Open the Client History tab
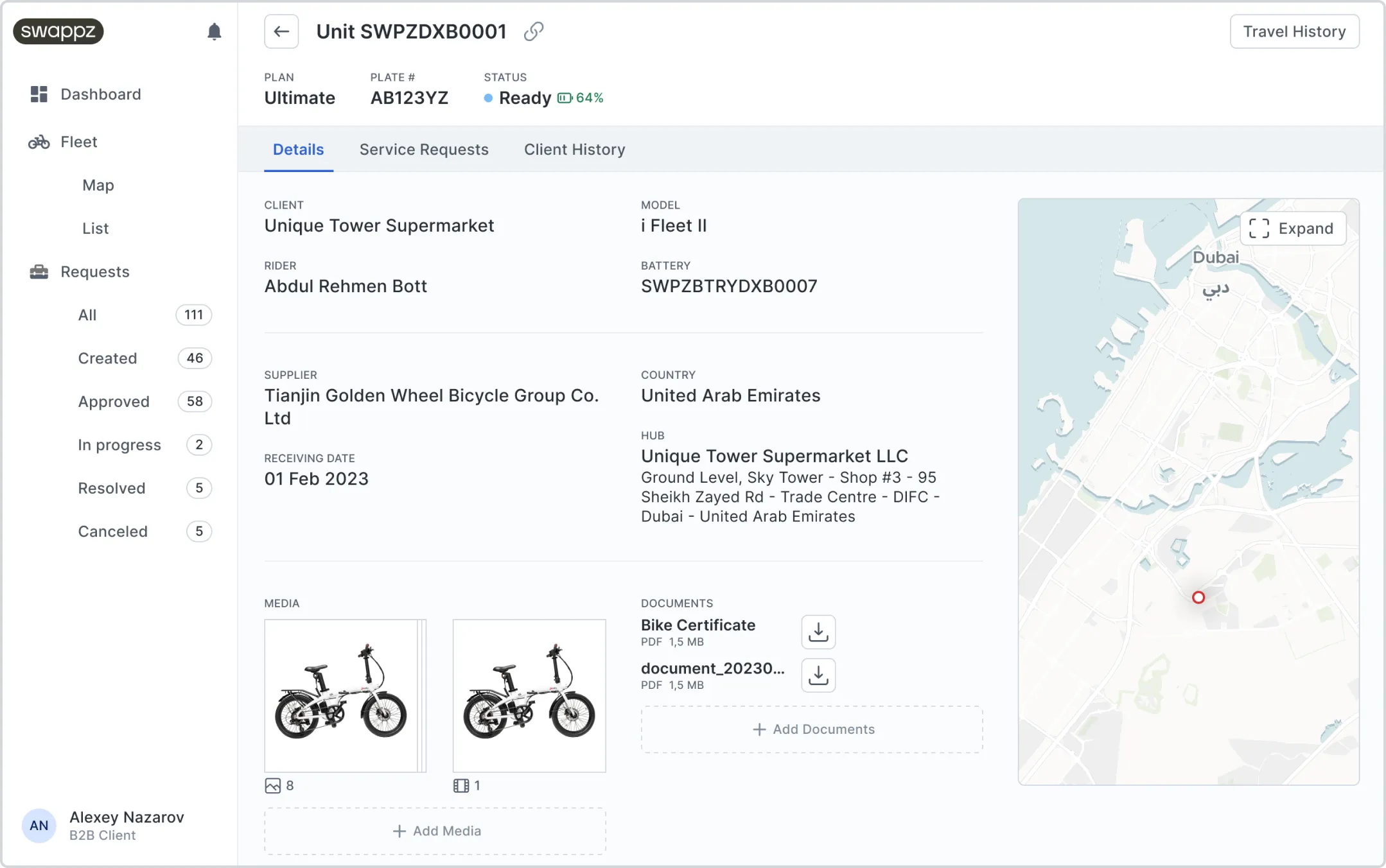This screenshot has height=868, width=1386. pyautogui.click(x=574, y=150)
